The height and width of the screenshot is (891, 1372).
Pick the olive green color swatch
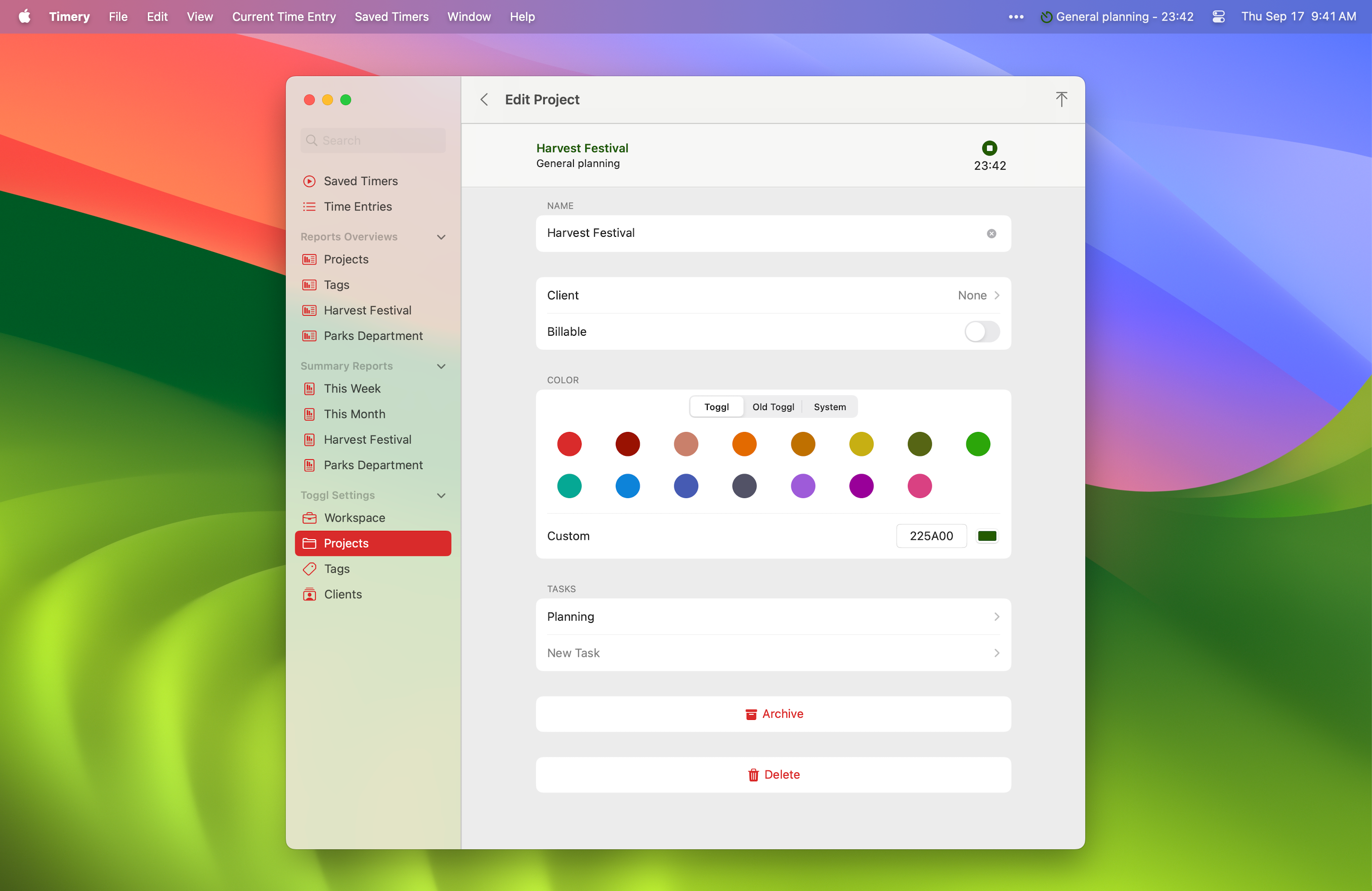(919, 444)
